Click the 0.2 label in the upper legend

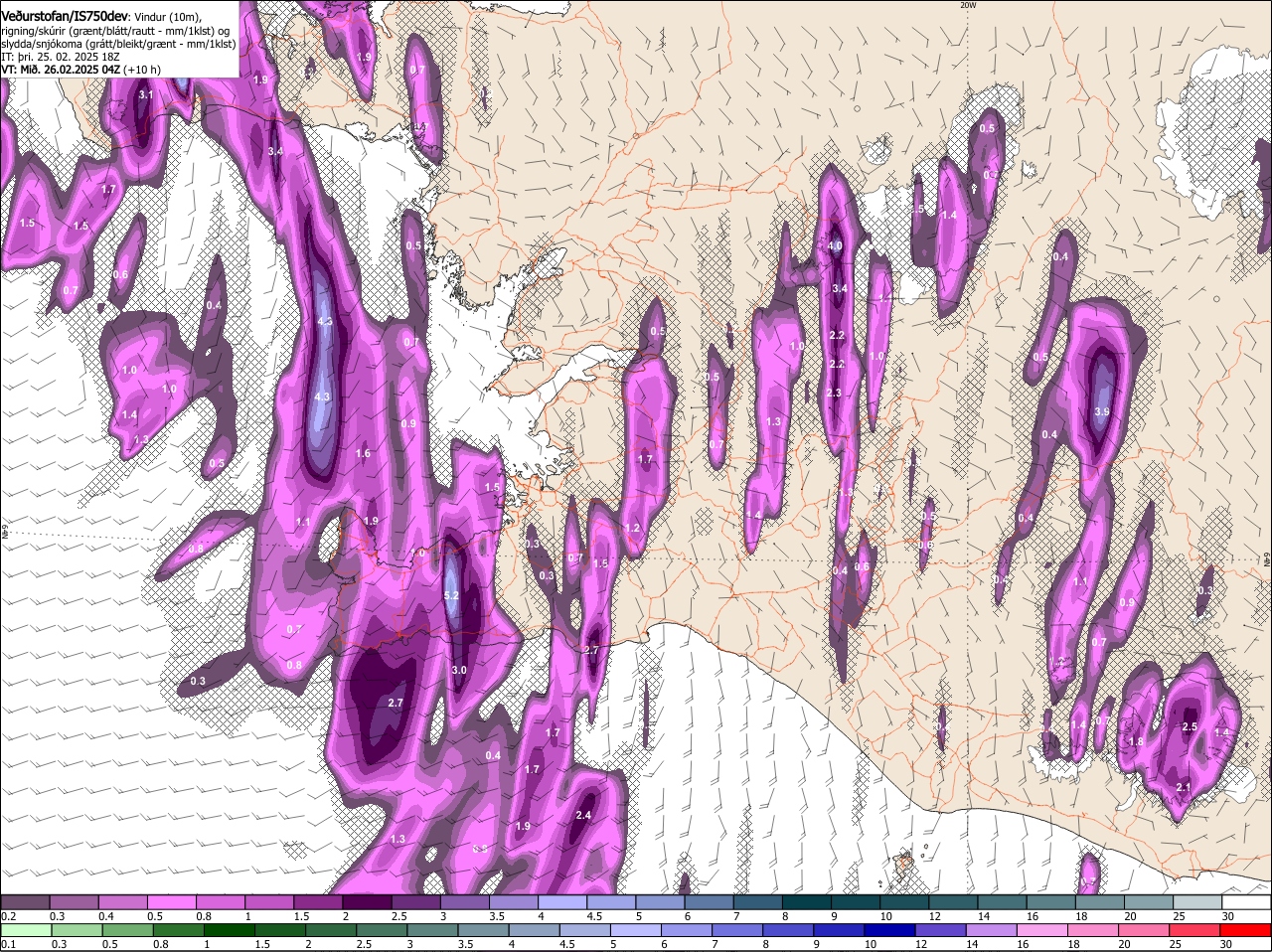(x=8, y=916)
